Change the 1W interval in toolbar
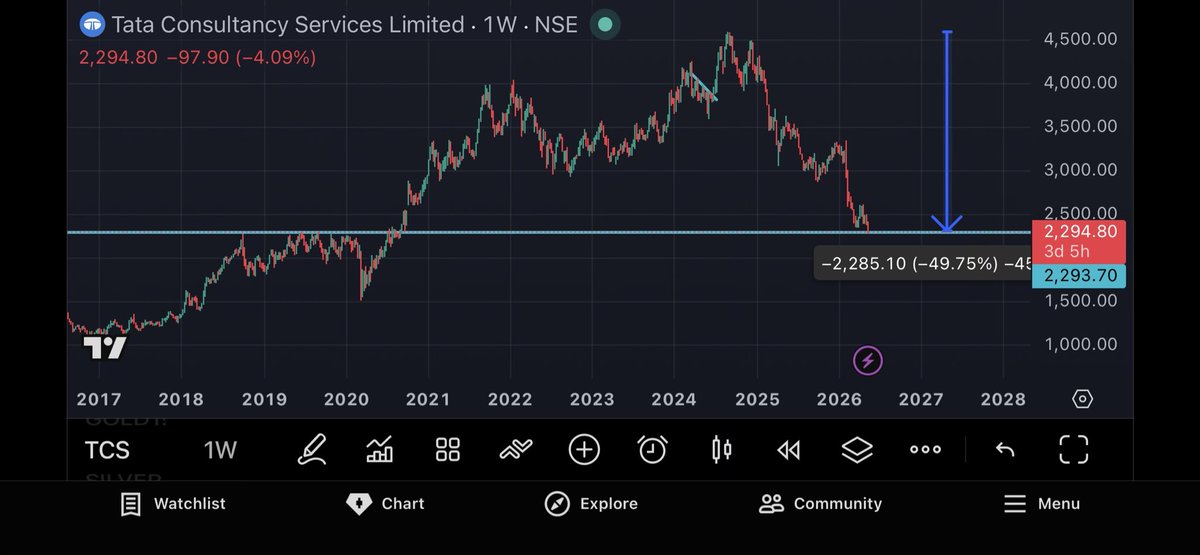 point(220,450)
